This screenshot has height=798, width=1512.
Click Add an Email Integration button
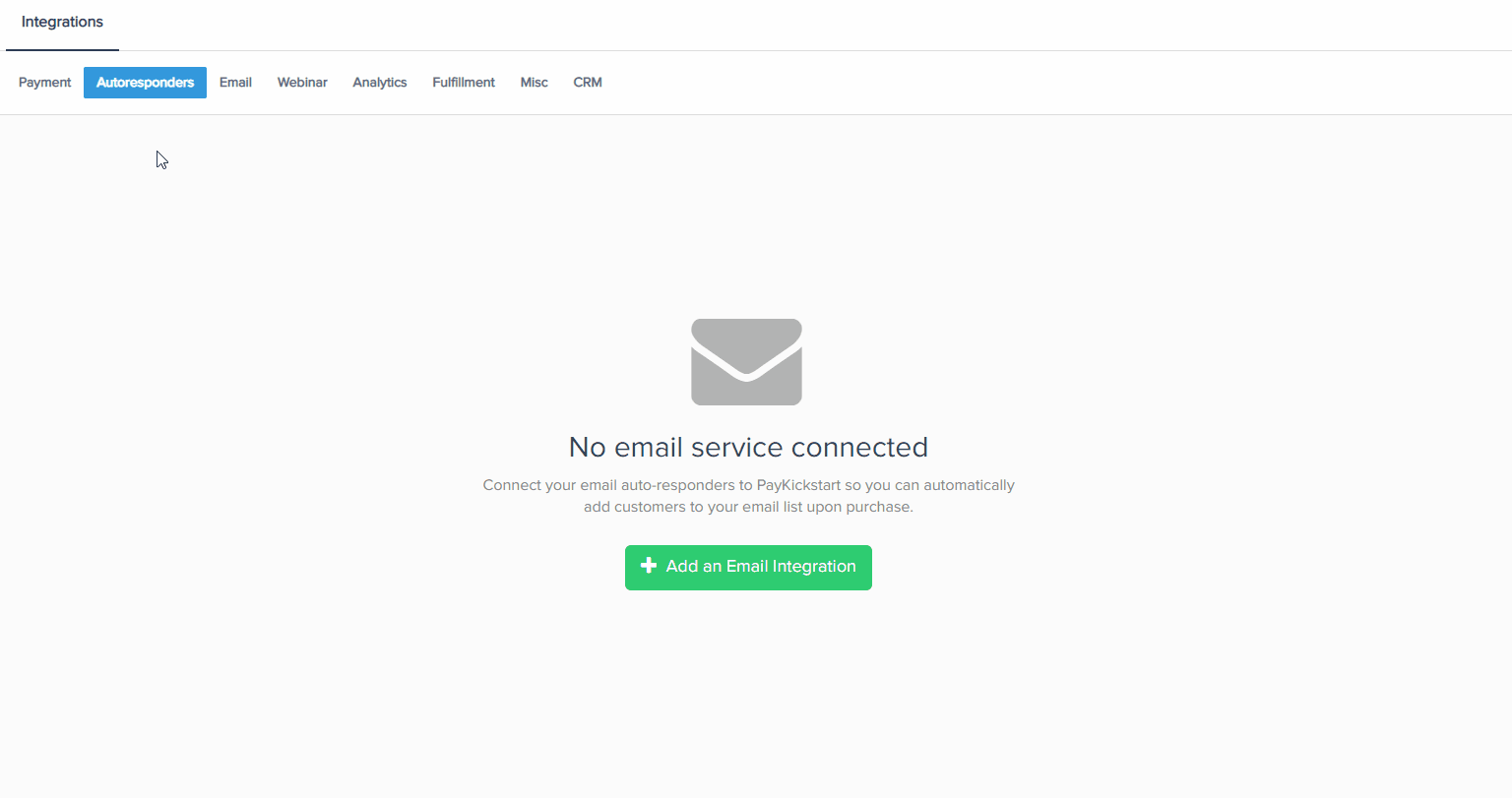coord(748,568)
